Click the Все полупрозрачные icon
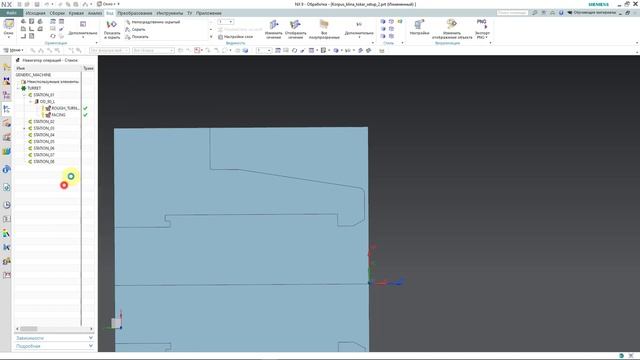The width and height of the screenshot is (640, 360). [x=324, y=29]
